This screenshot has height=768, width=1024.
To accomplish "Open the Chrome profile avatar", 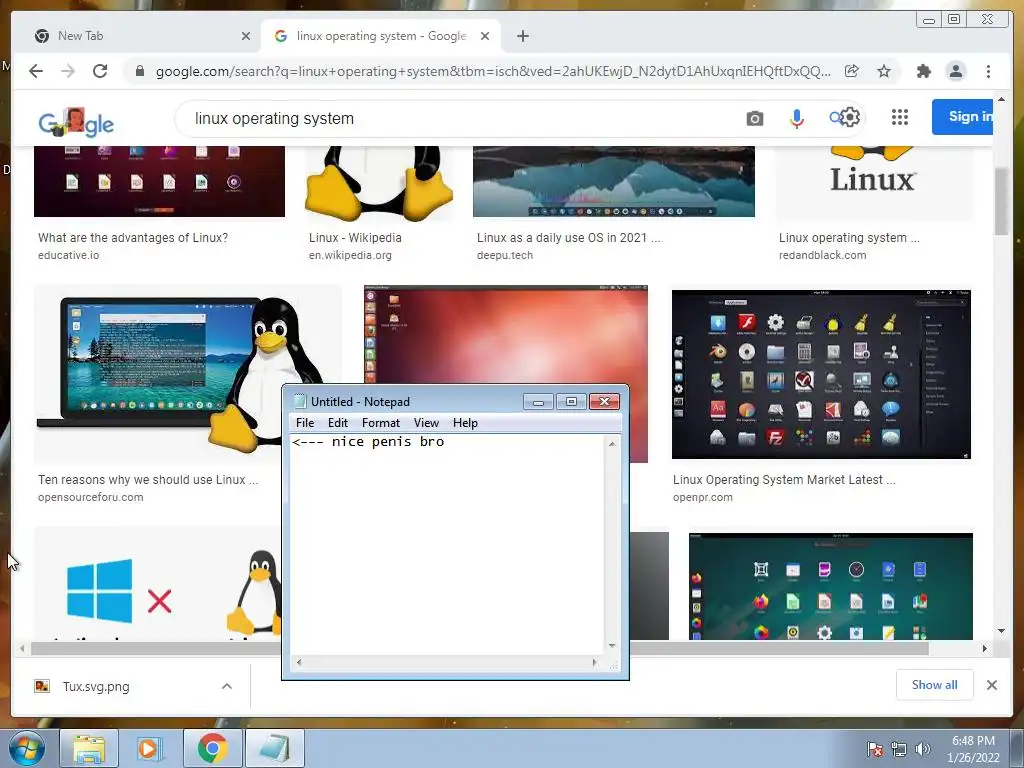I will tap(955, 71).
